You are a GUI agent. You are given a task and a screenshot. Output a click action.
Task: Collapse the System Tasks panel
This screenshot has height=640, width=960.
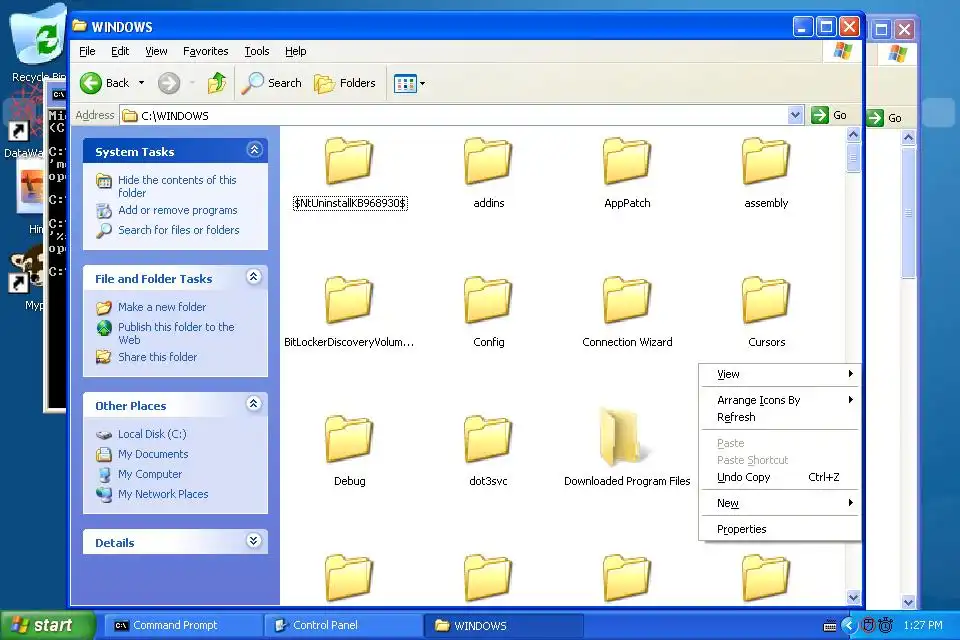(x=255, y=150)
